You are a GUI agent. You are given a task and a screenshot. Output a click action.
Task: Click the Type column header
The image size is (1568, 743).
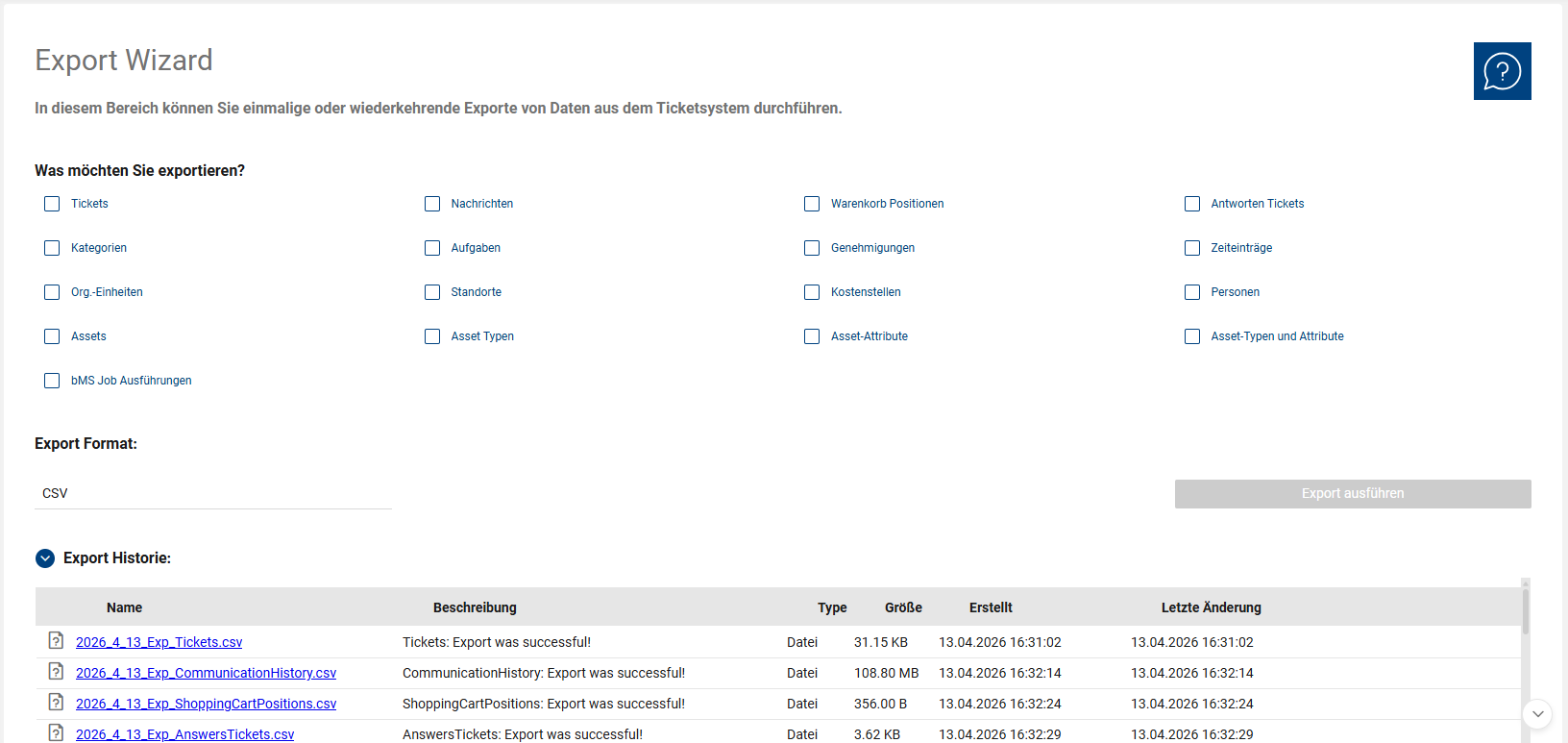(x=832, y=607)
